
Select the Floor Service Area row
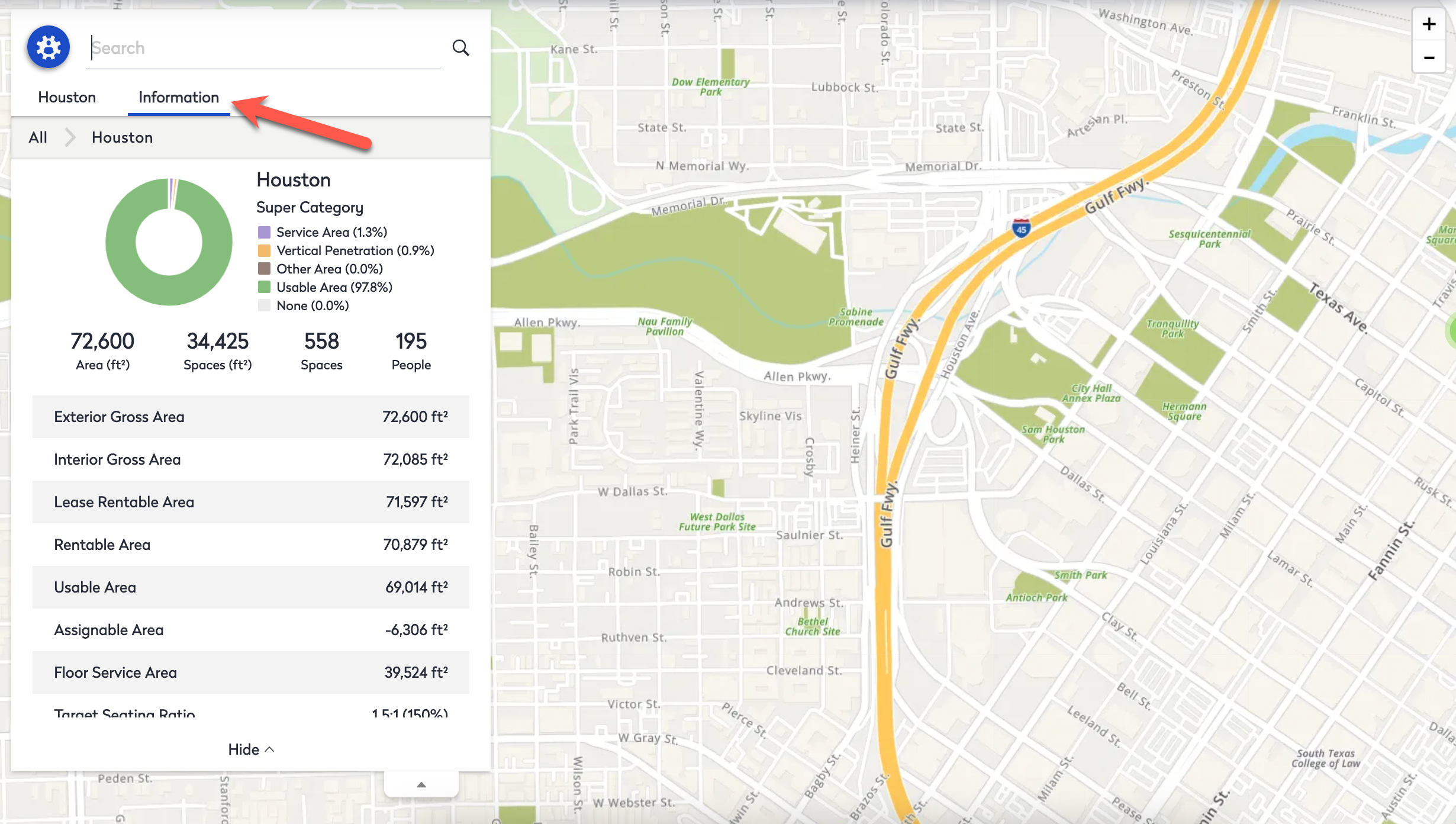[x=251, y=672]
